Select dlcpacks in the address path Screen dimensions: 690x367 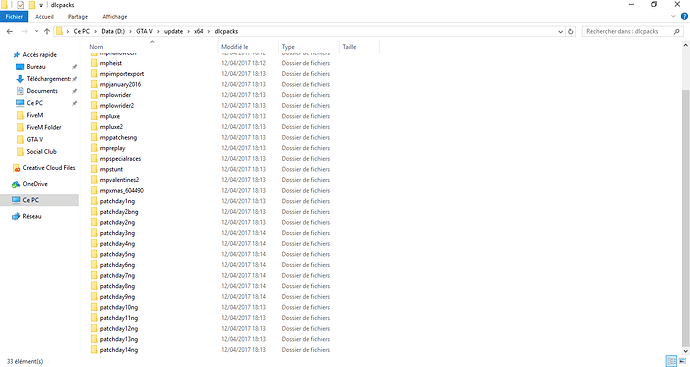[226, 31]
